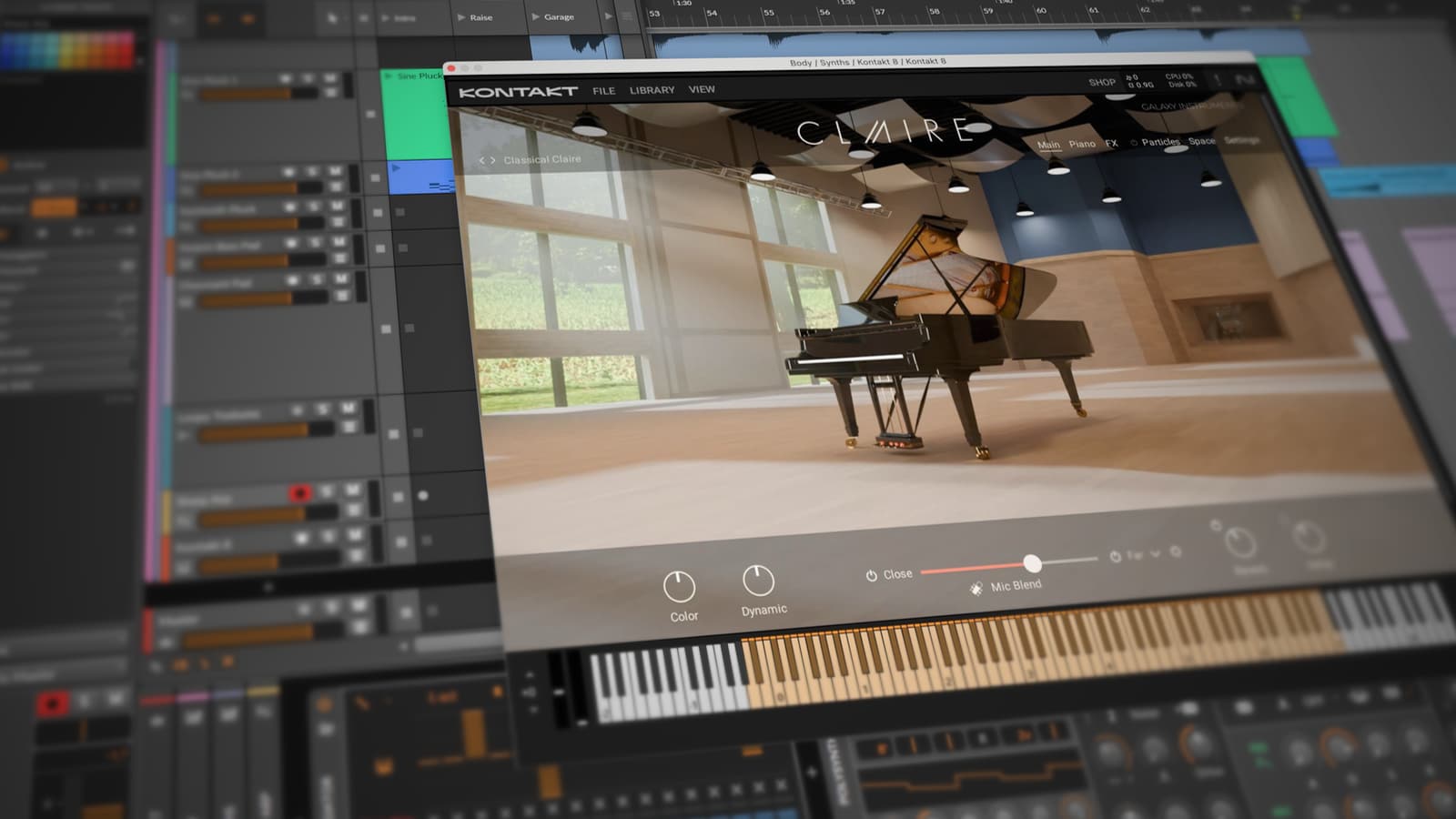Click the SHOP button
Viewport: 1456px width, 819px height.
click(x=1101, y=82)
